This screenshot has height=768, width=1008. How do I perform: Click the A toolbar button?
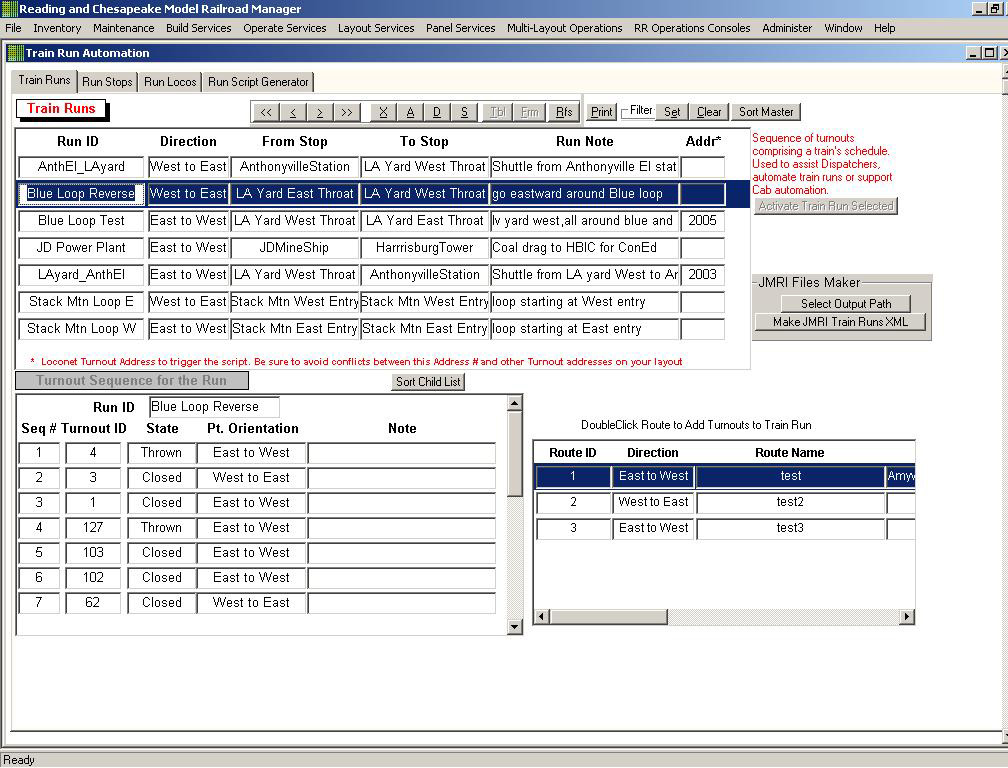(x=410, y=112)
